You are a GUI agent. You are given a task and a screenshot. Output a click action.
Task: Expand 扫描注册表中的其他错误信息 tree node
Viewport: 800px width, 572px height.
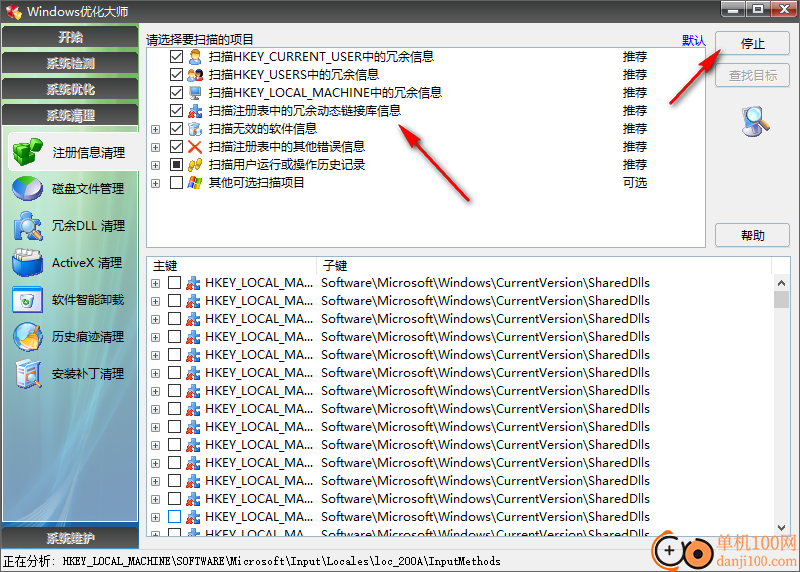pos(156,147)
